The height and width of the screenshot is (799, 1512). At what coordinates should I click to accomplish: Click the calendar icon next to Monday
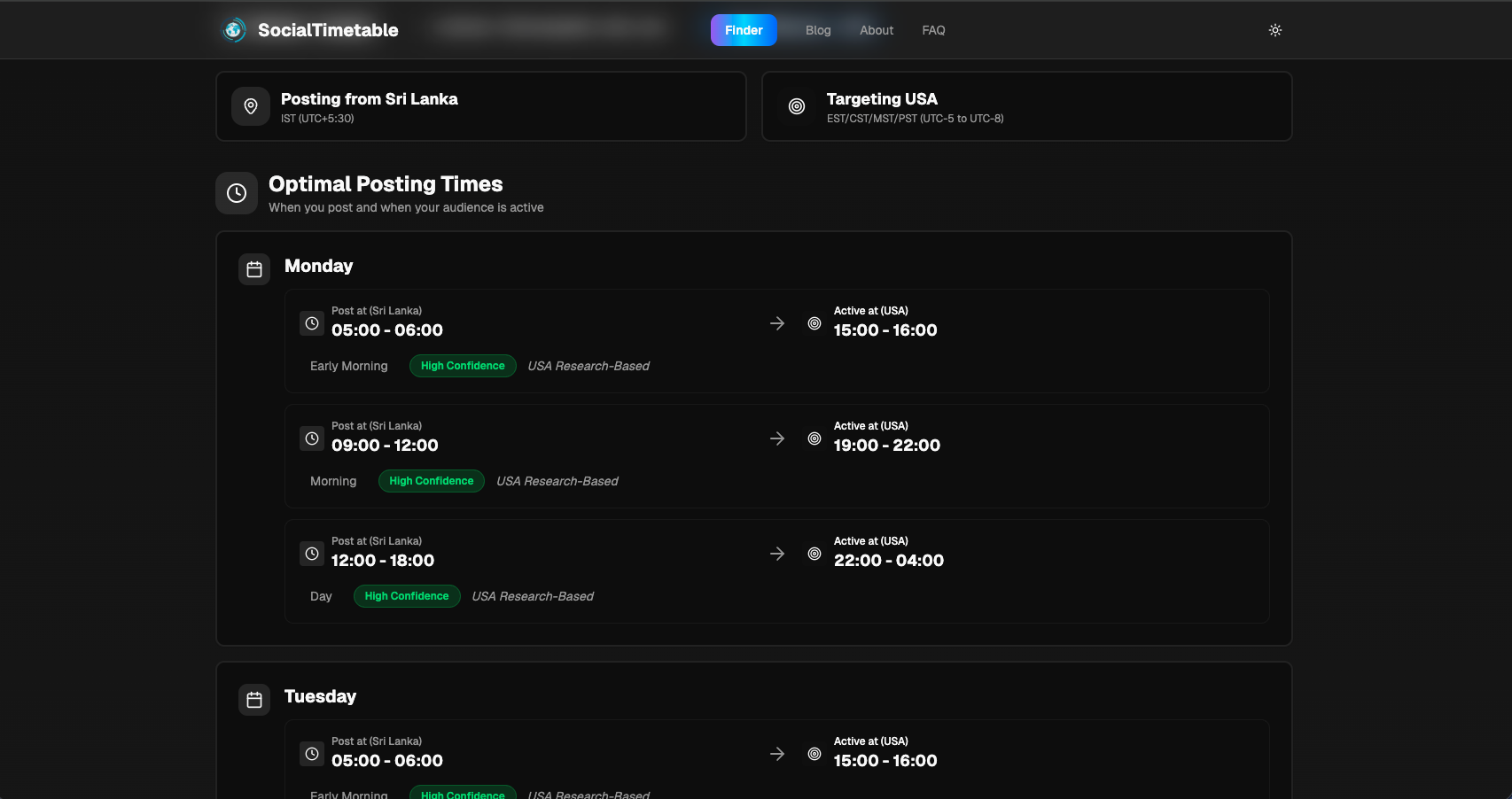[x=254, y=269]
